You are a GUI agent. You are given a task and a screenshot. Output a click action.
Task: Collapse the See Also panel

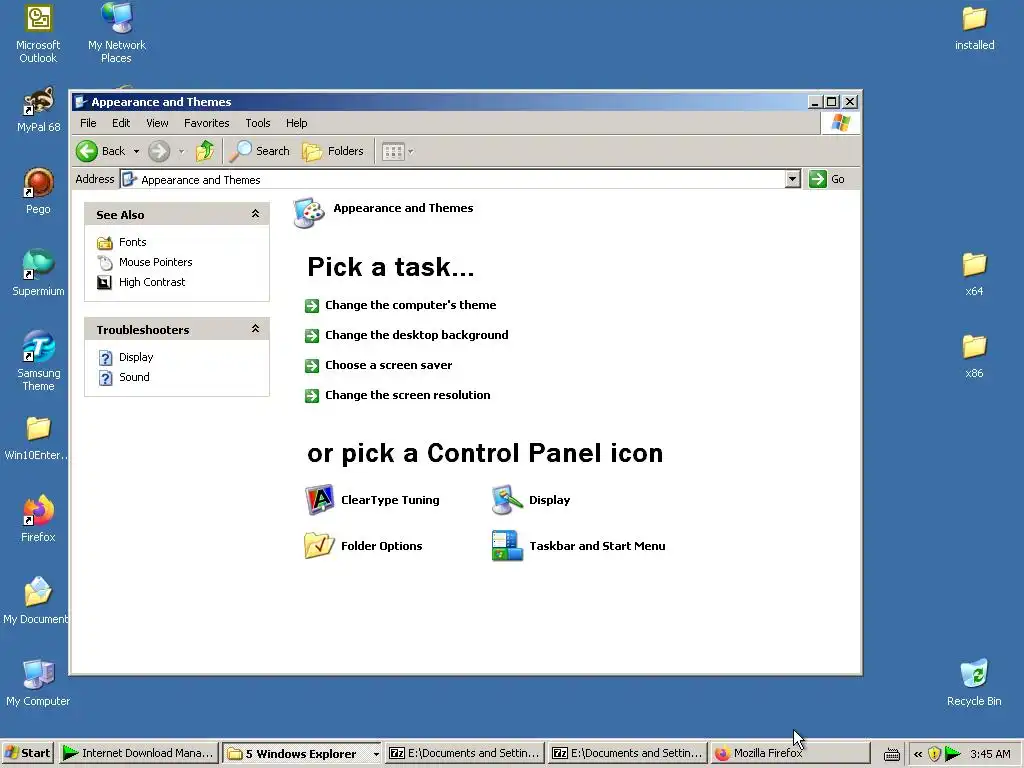click(255, 214)
